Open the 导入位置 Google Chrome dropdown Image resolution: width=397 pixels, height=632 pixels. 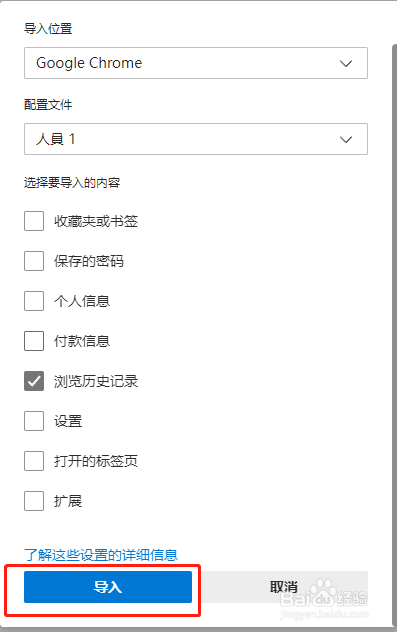pos(196,63)
